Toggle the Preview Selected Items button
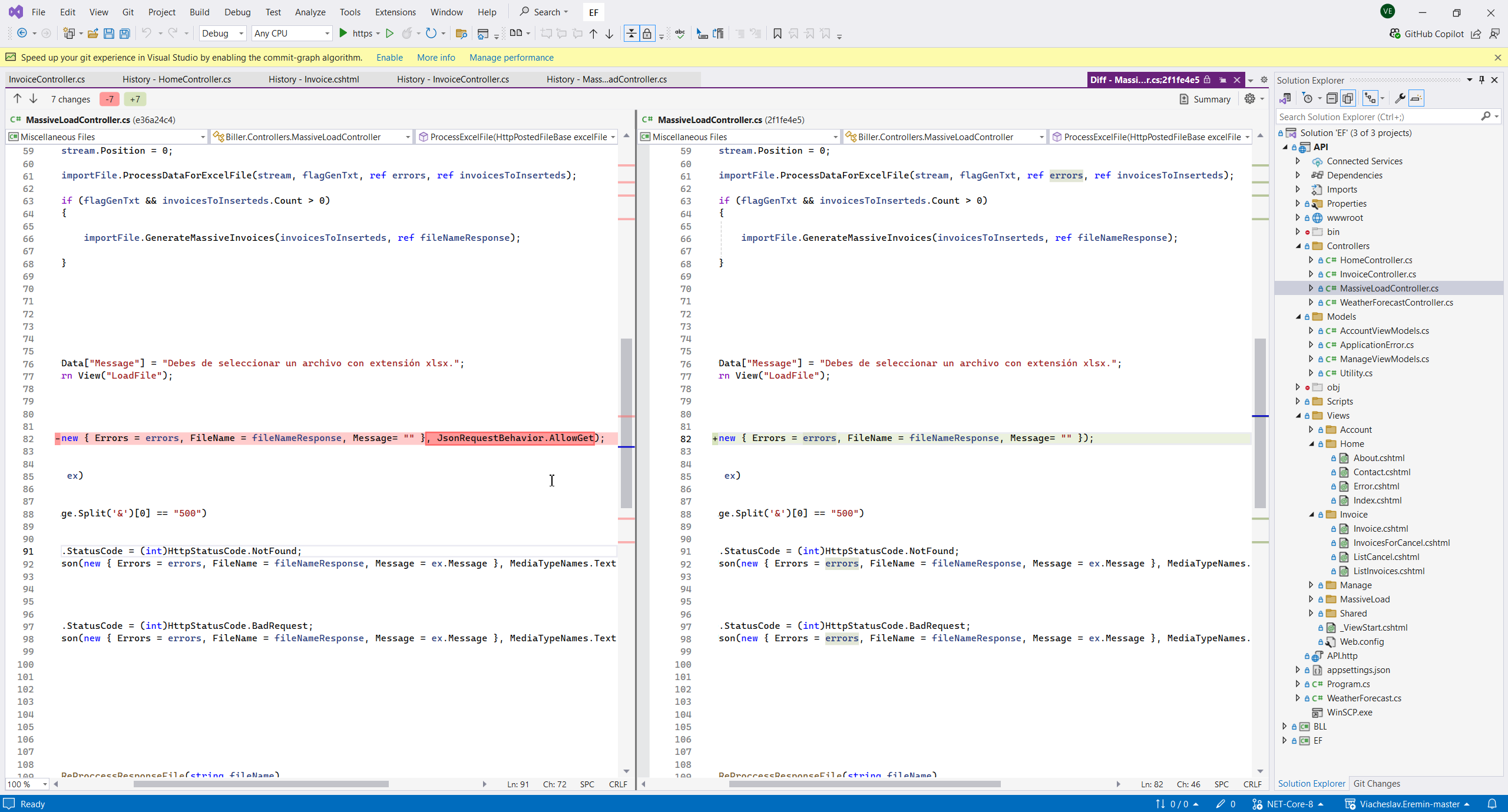 click(1417, 98)
